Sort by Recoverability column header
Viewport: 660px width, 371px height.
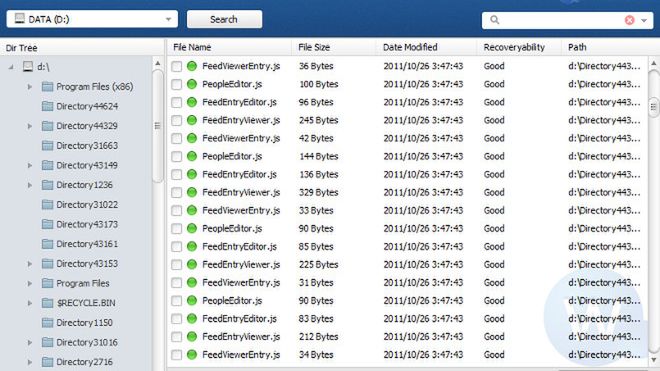point(519,47)
